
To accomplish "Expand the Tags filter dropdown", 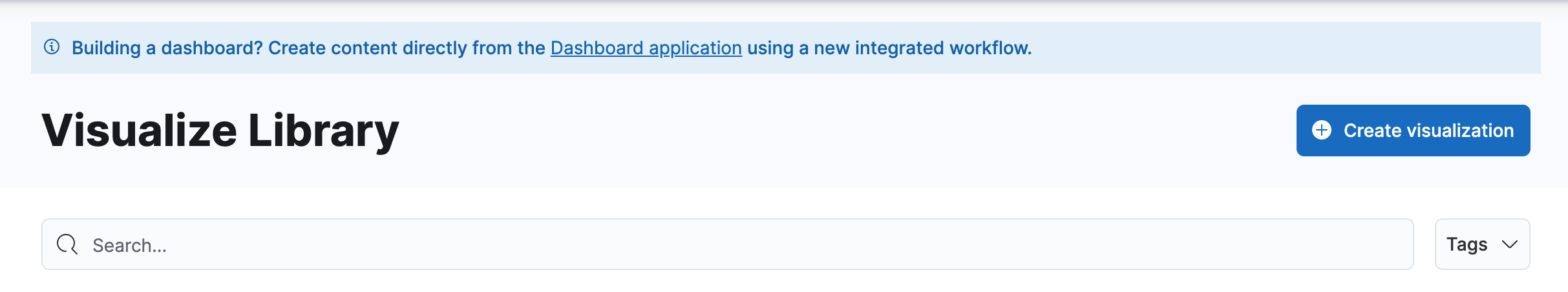I will click(1482, 244).
